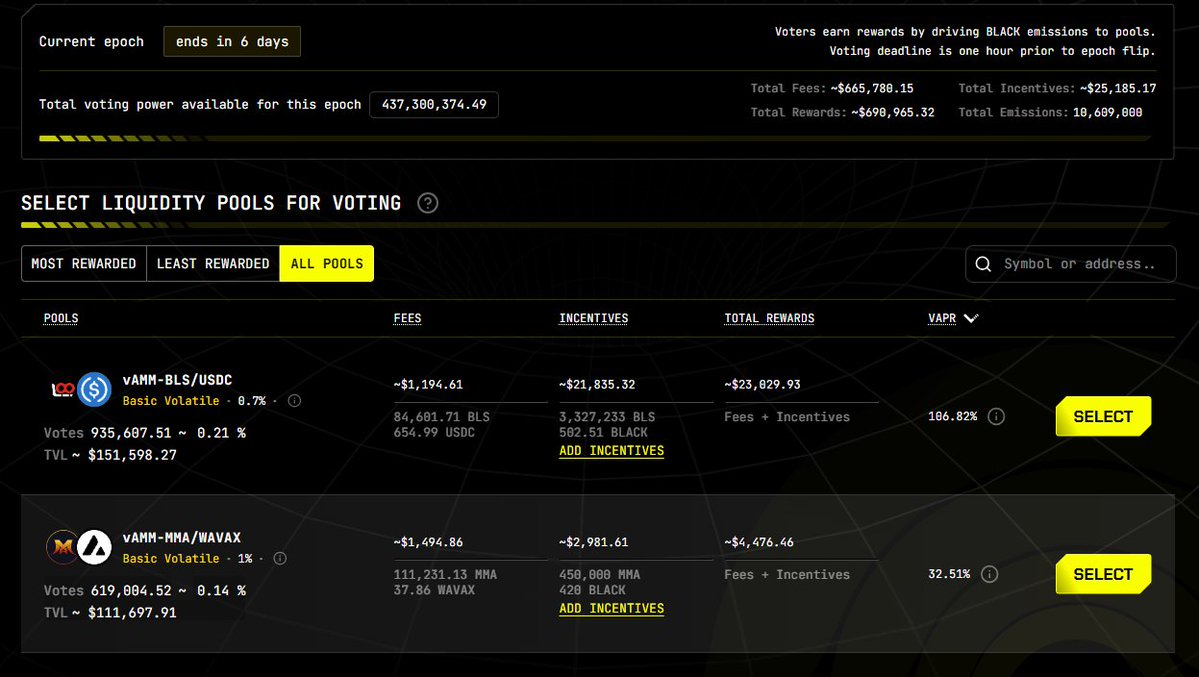Sort by Total Rewards column header

click(769, 318)
